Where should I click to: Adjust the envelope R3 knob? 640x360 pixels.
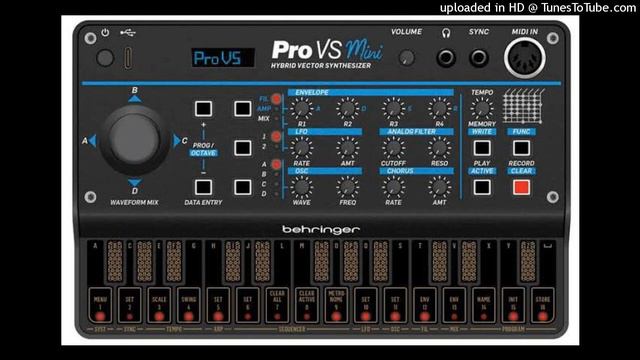[393, 109]
